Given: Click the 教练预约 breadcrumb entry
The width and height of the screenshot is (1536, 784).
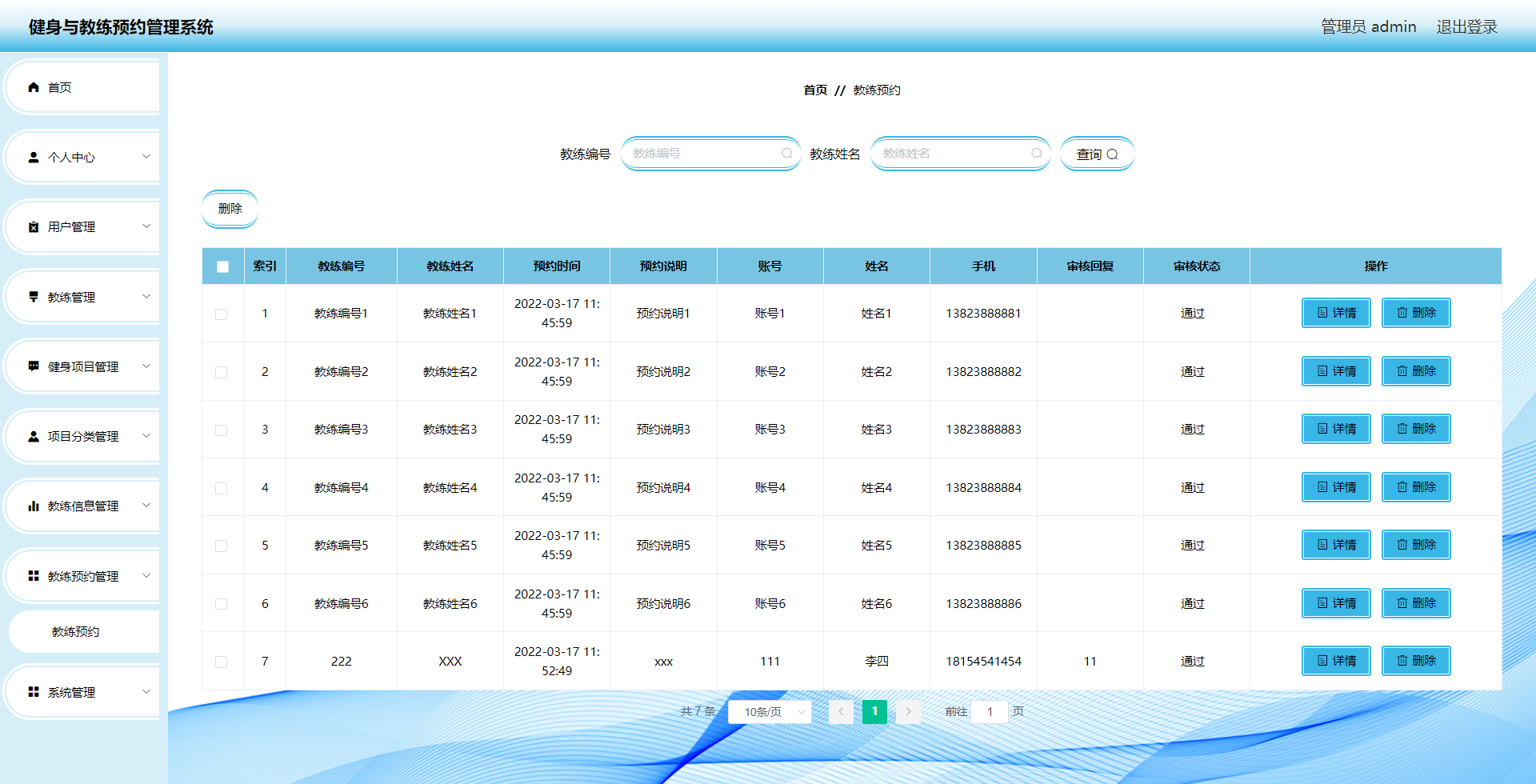Looking at the screenshot, I should 876,90.
